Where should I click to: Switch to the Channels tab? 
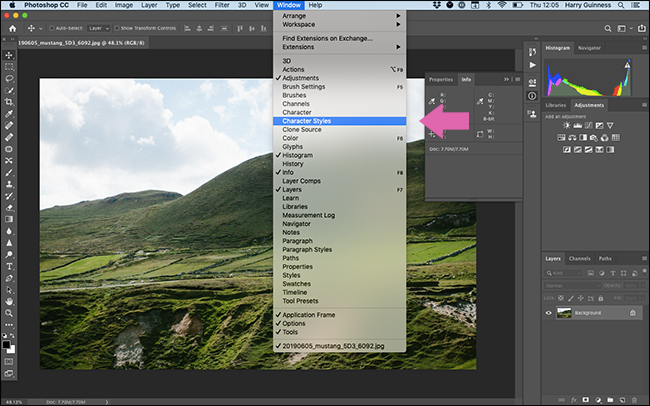pyautogui.click(x=580, y=259)
